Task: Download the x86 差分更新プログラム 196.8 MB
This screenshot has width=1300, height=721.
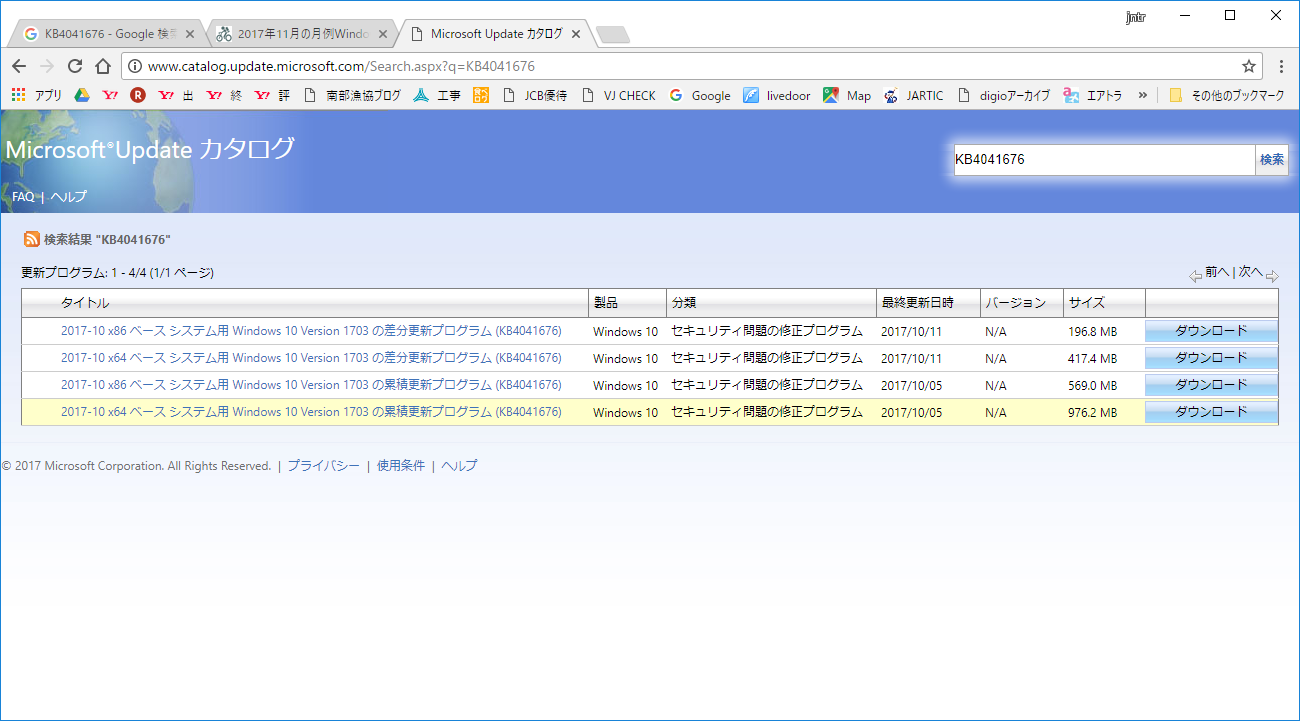Action: pyautogui.click(x=1211, y=331)
